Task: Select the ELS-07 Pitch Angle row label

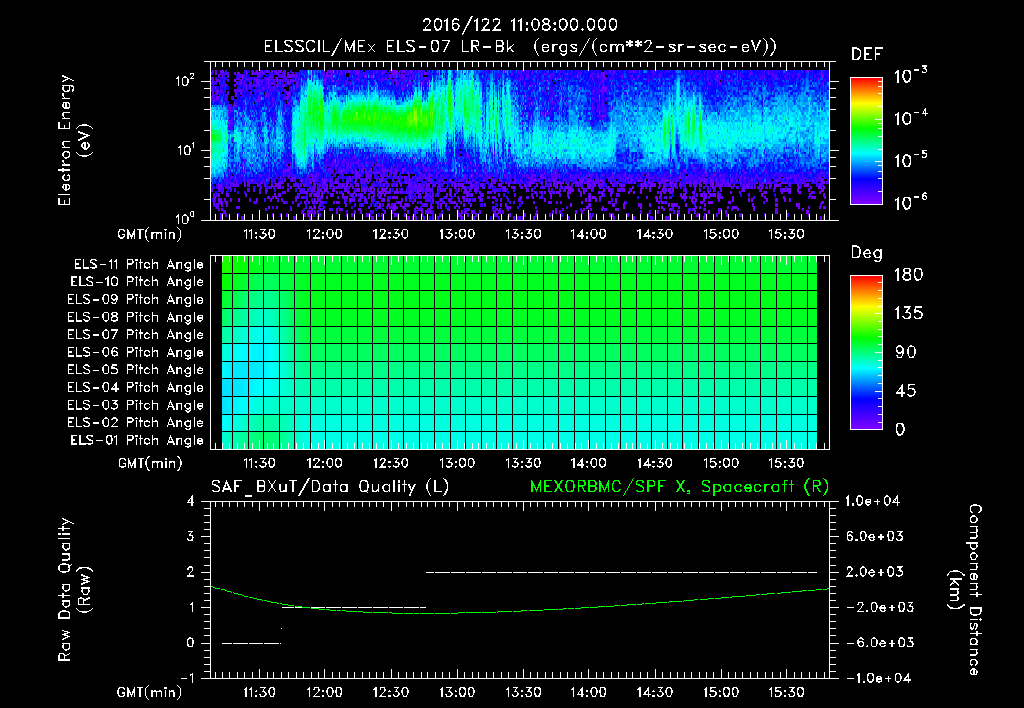Action: (135, 334)
